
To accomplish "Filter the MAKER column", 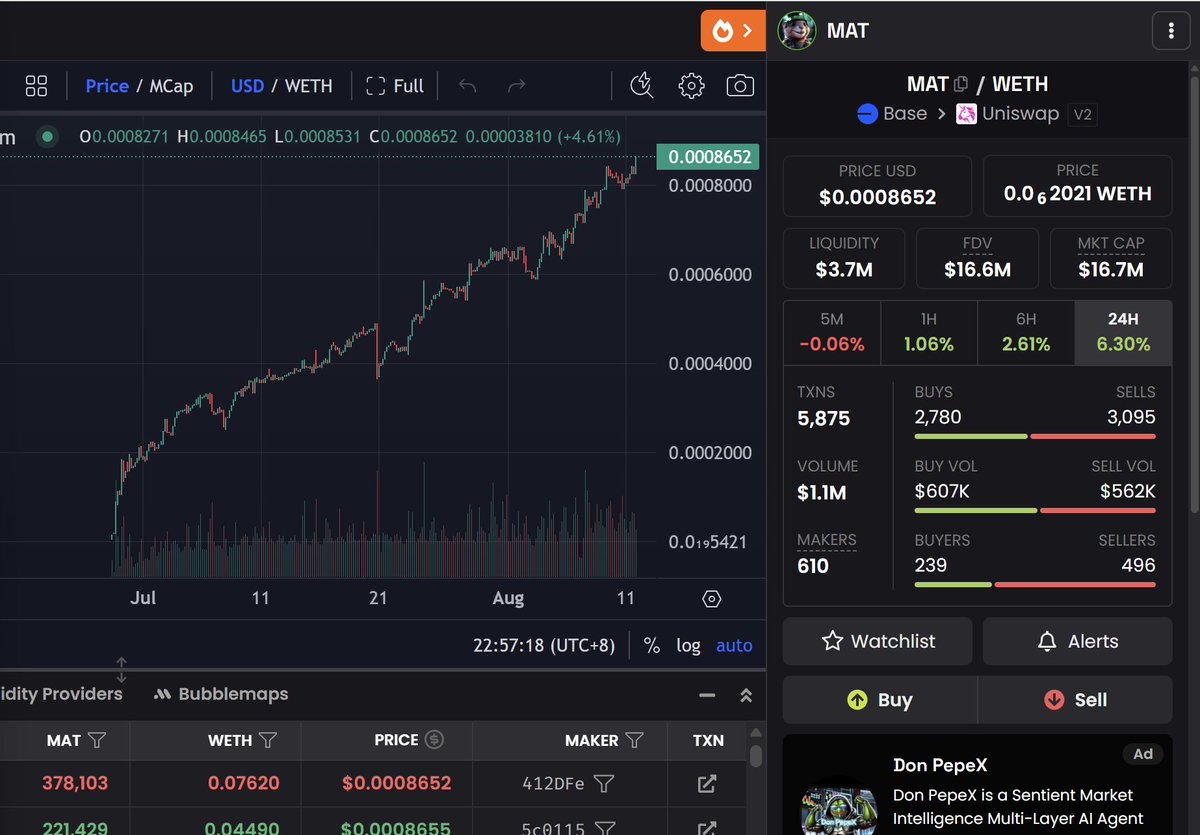I will [634, 740].
